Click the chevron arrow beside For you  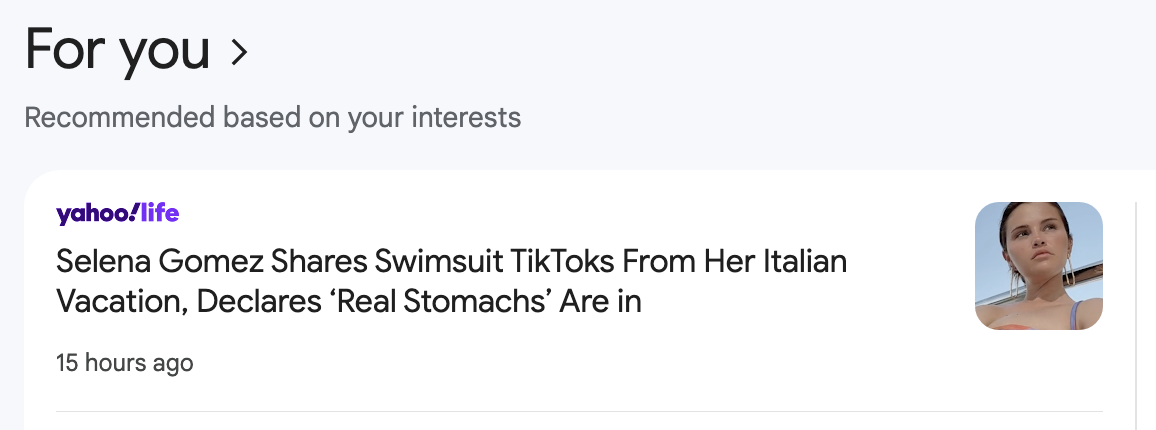[238, 52]
